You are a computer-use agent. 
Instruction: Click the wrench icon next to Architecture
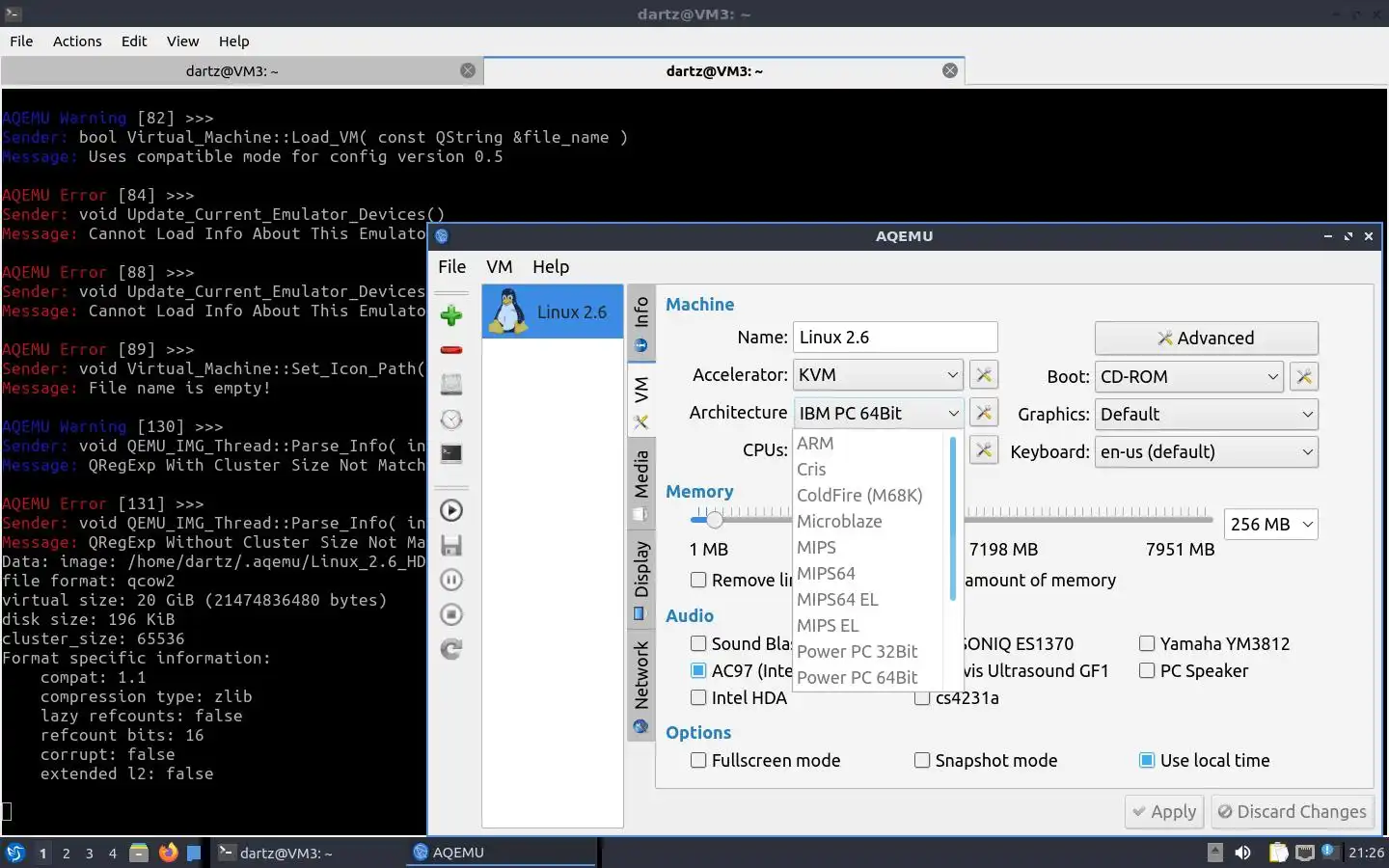tap(983, 413)
